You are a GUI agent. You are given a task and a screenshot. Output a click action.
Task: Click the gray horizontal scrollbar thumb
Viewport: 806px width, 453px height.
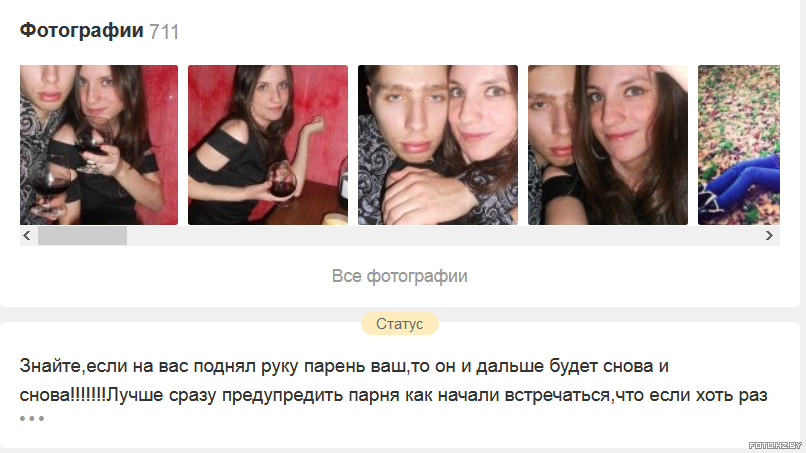[82, 235]
